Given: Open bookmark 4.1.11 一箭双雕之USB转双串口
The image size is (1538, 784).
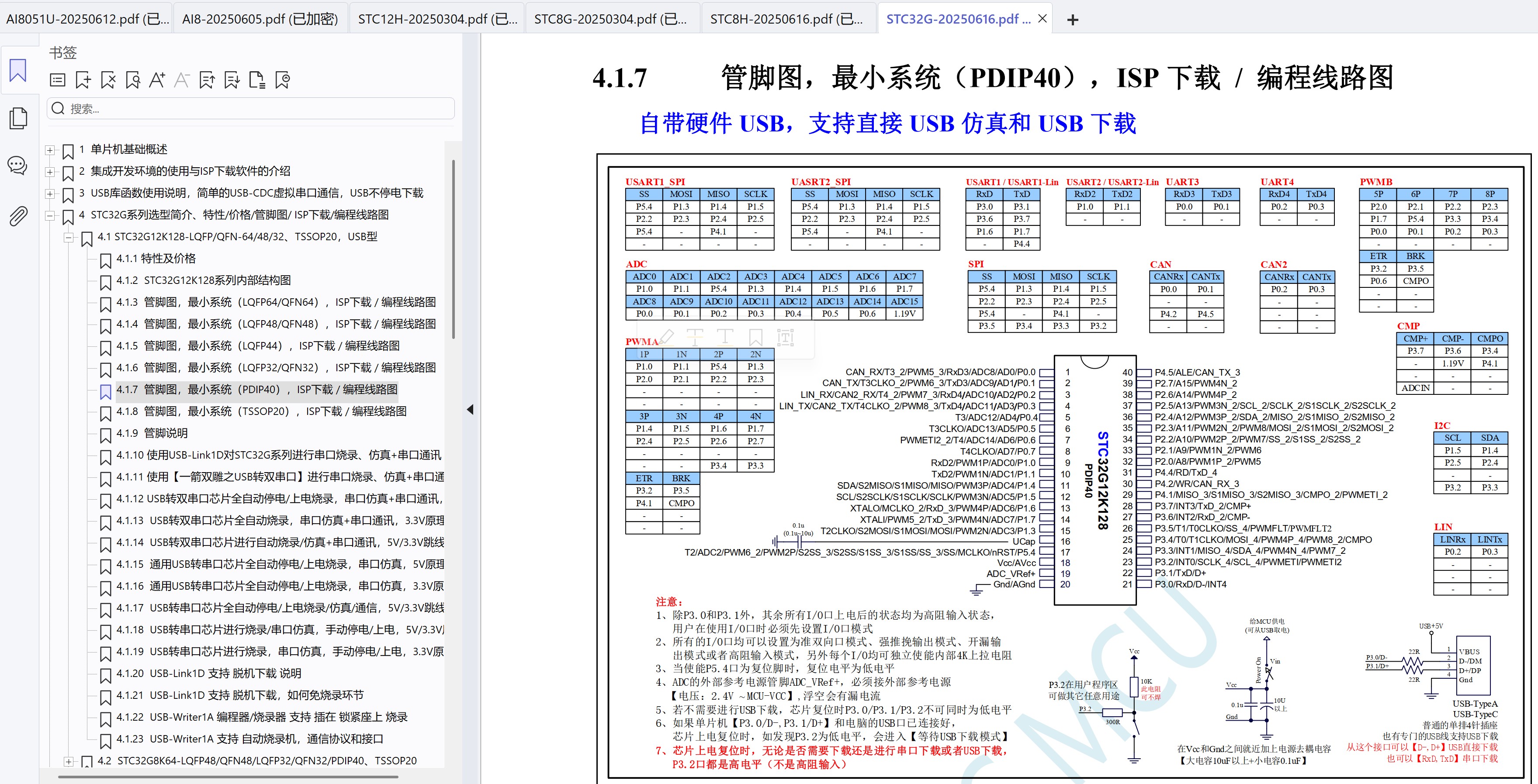Looking at the screenshot, I should pos(280,477).
